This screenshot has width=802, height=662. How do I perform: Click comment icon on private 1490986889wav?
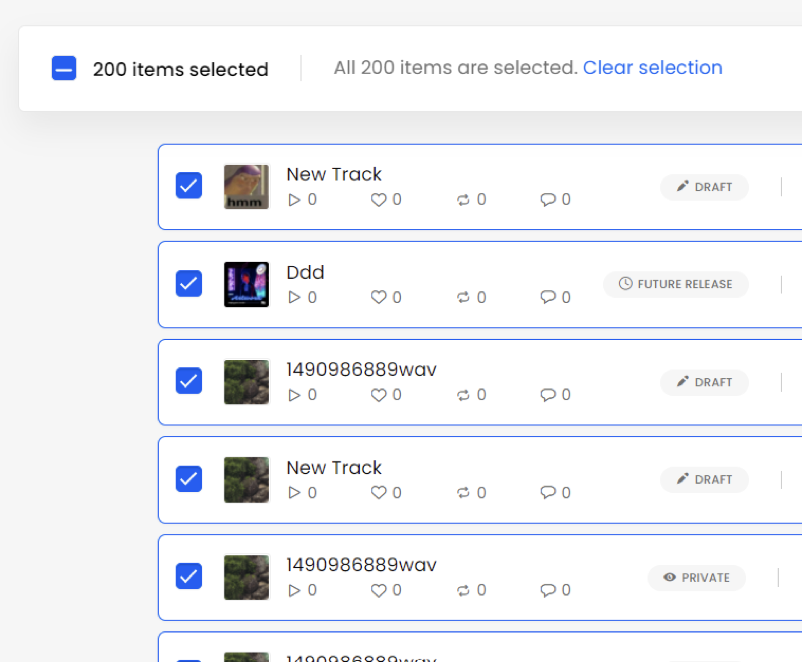pos(548,590)
